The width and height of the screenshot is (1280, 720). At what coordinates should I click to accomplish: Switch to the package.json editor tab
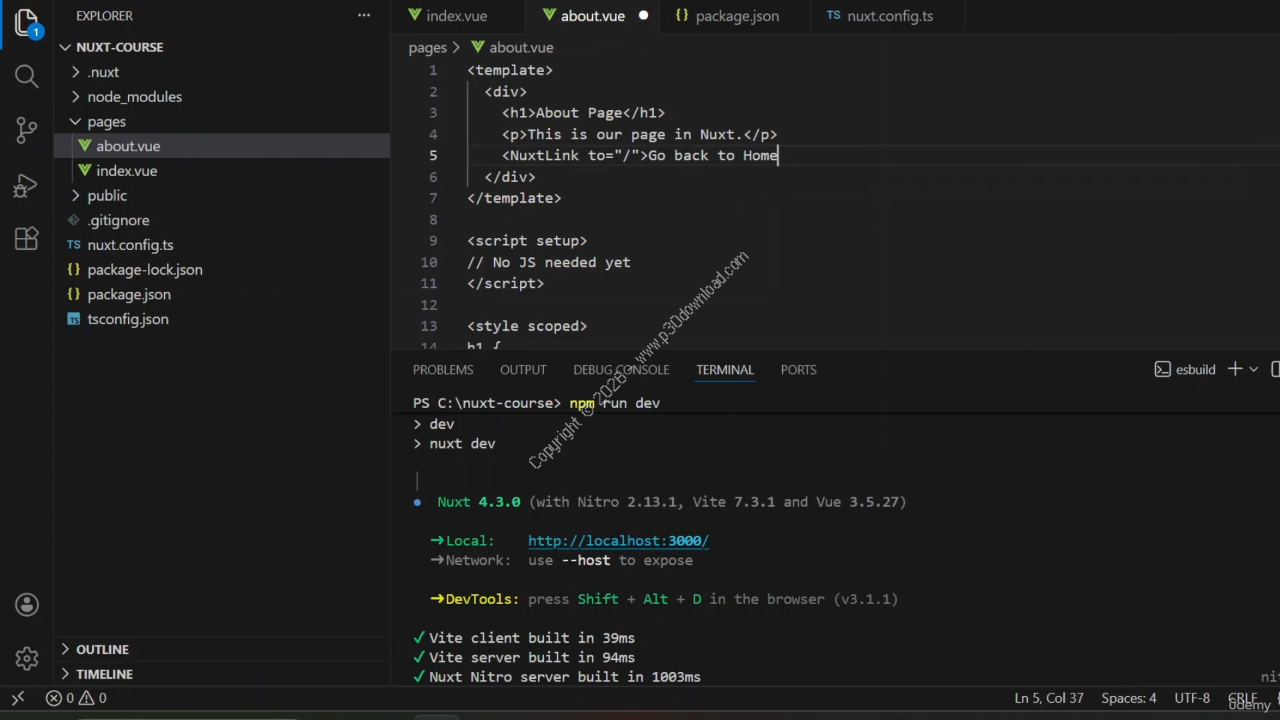(x=736, y=16)
